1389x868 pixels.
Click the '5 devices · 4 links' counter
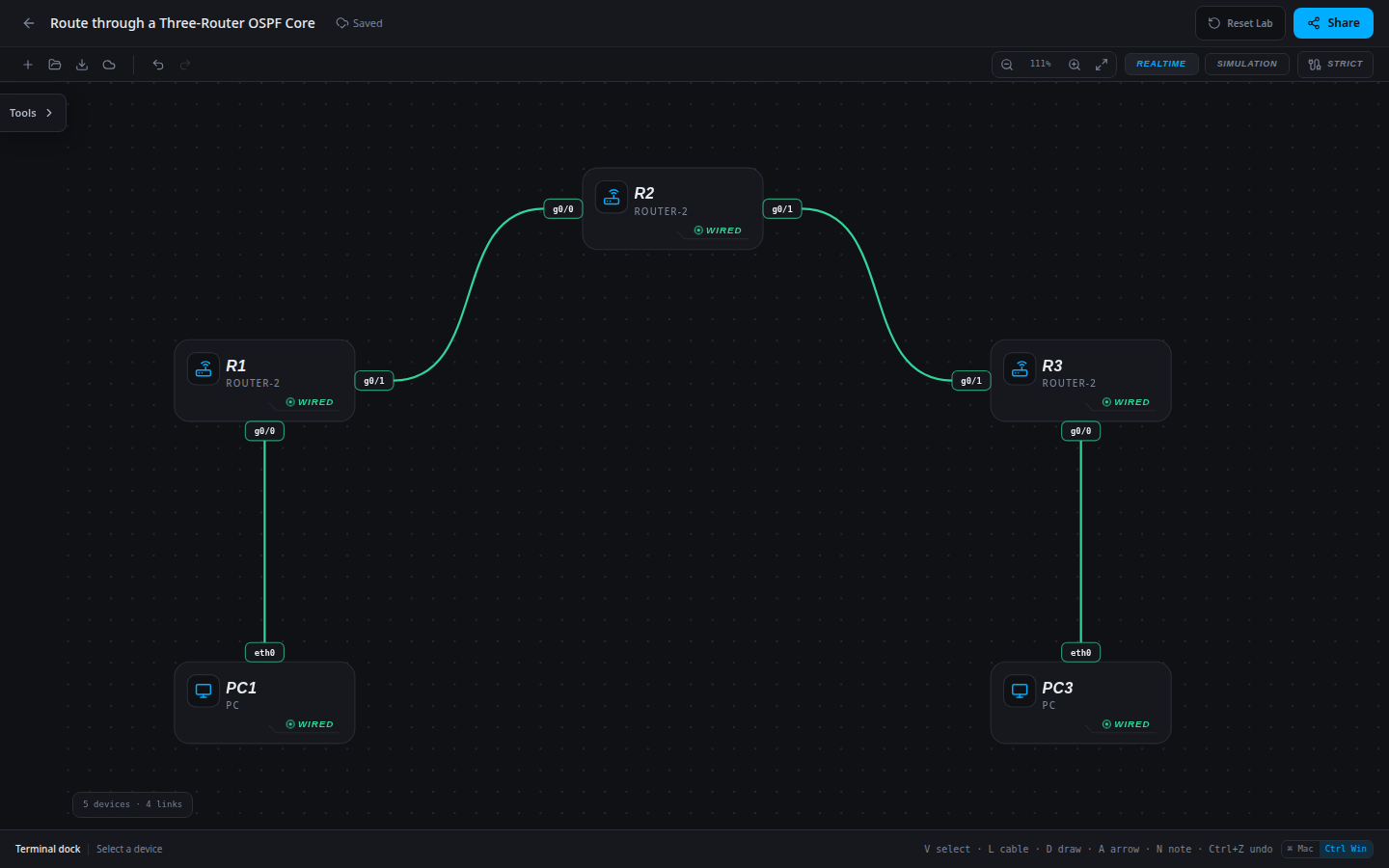click(132, 804)
